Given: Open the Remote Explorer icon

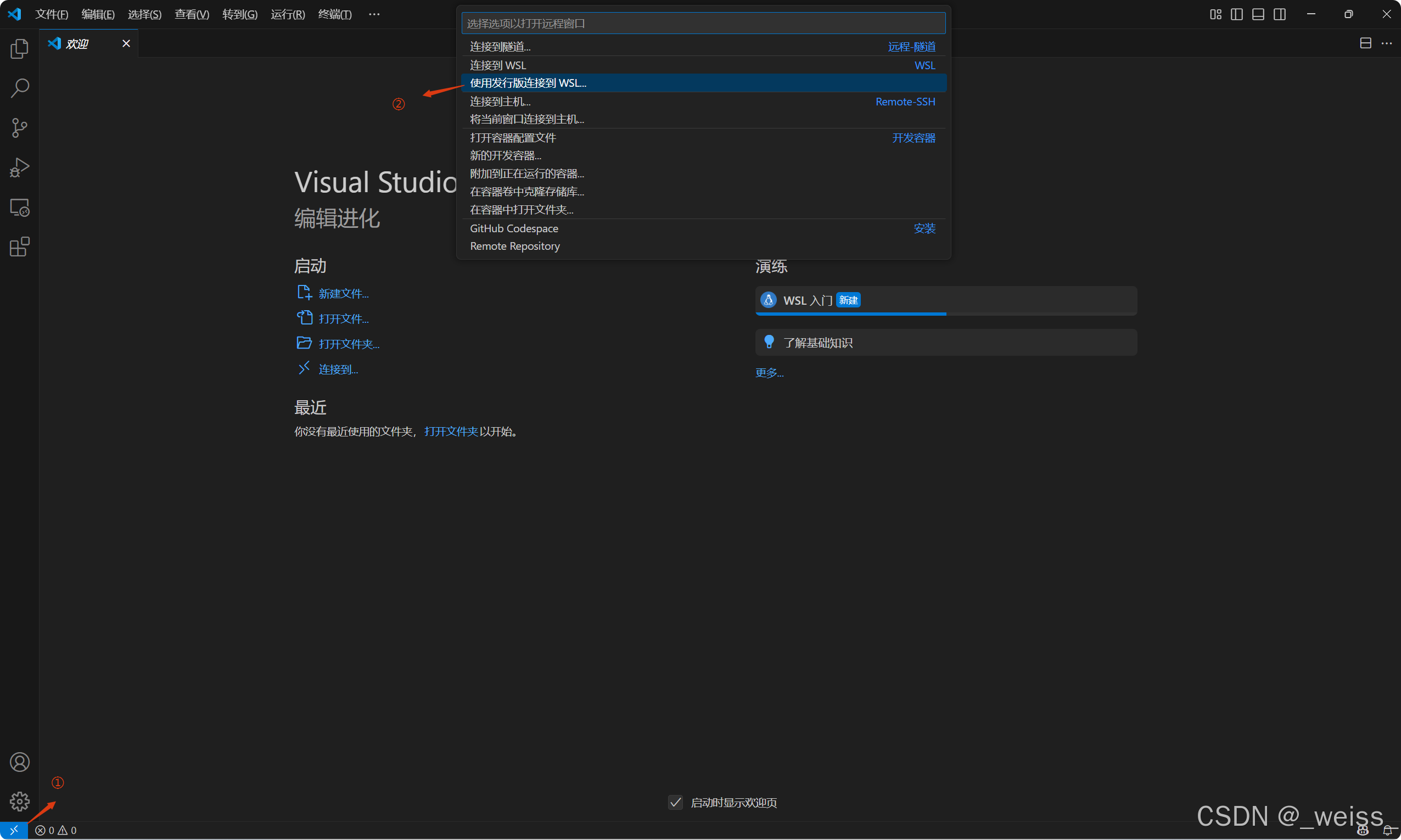Looking at the screenshot, I should (x=19, y=207).
